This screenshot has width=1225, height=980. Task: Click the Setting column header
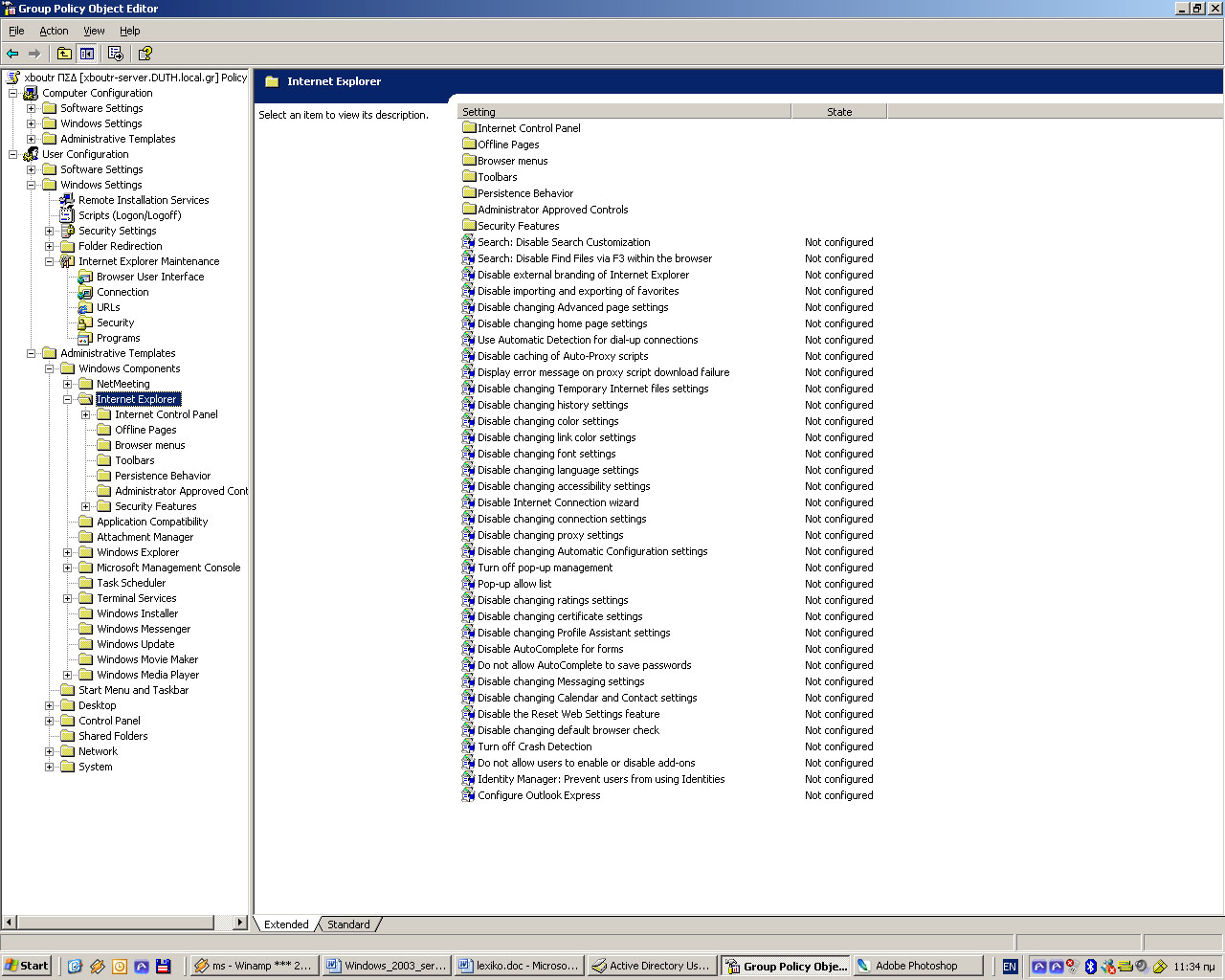click(x=624, y=112)
